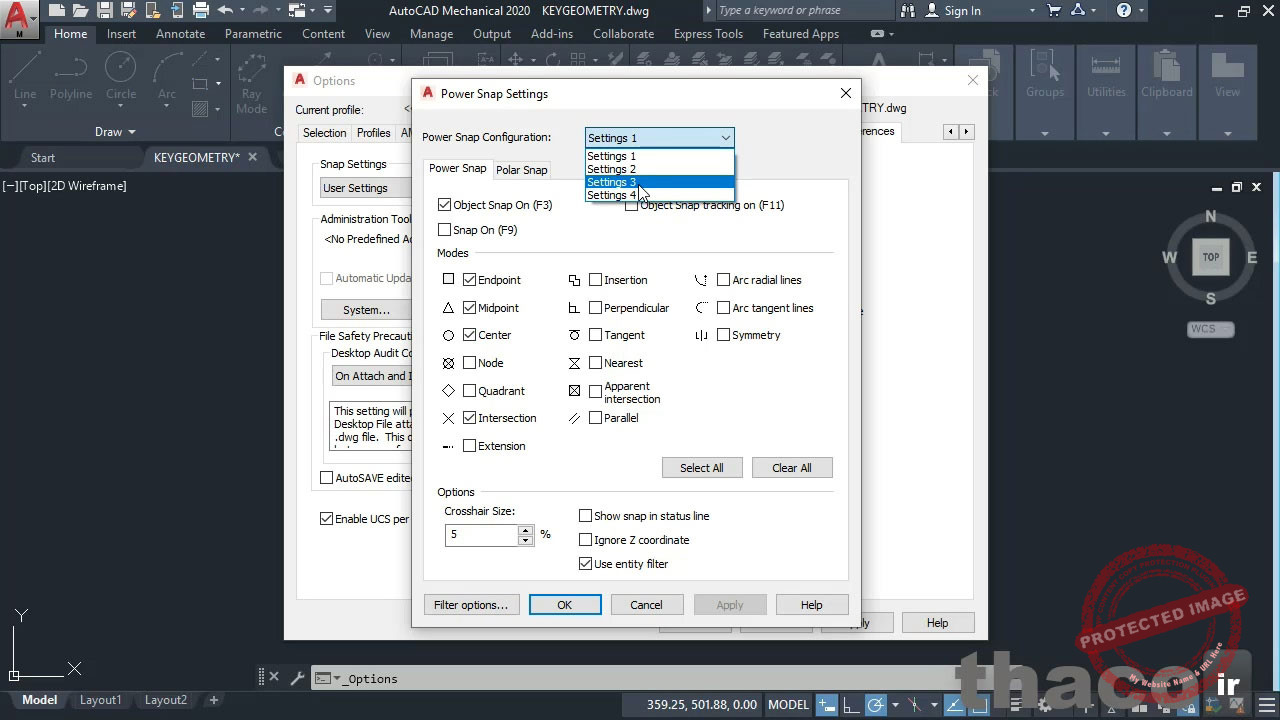This screenshot has height=720, width=1280.
Task: Toggle polar tracking icon in status bar
Action: [876, 705]
